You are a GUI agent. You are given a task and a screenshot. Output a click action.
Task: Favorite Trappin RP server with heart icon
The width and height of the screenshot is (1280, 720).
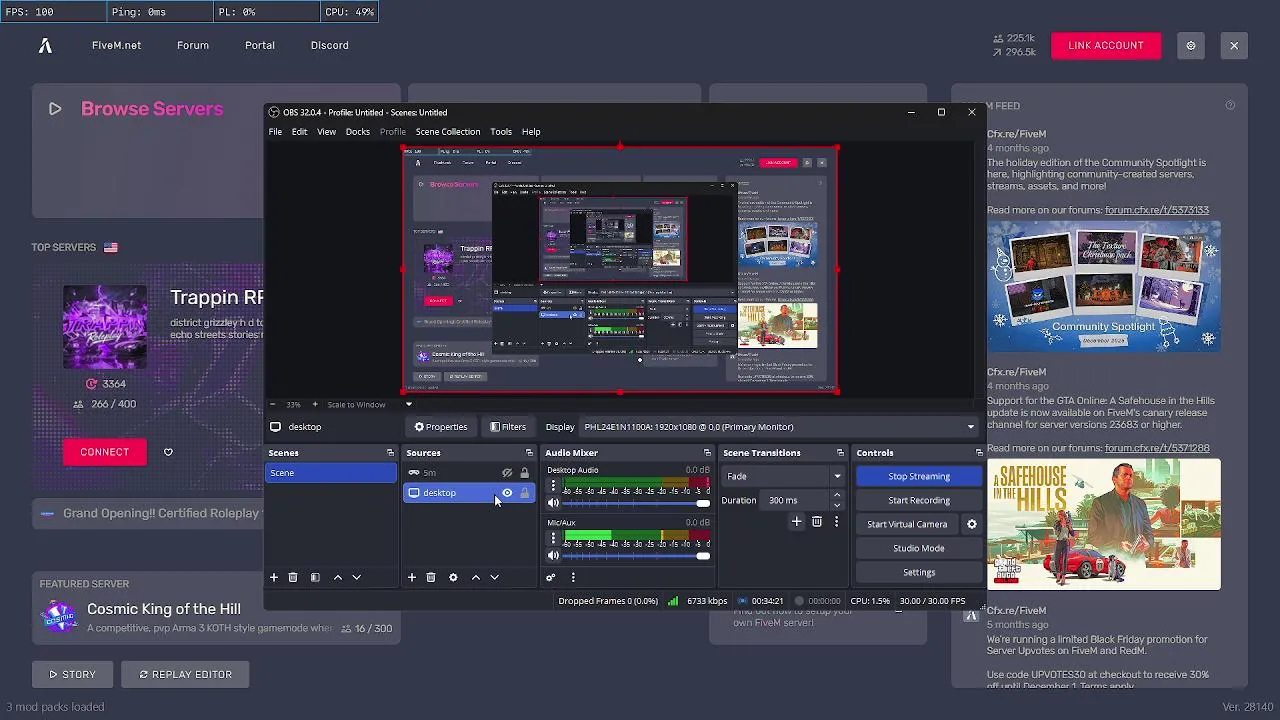pos(168,452)
